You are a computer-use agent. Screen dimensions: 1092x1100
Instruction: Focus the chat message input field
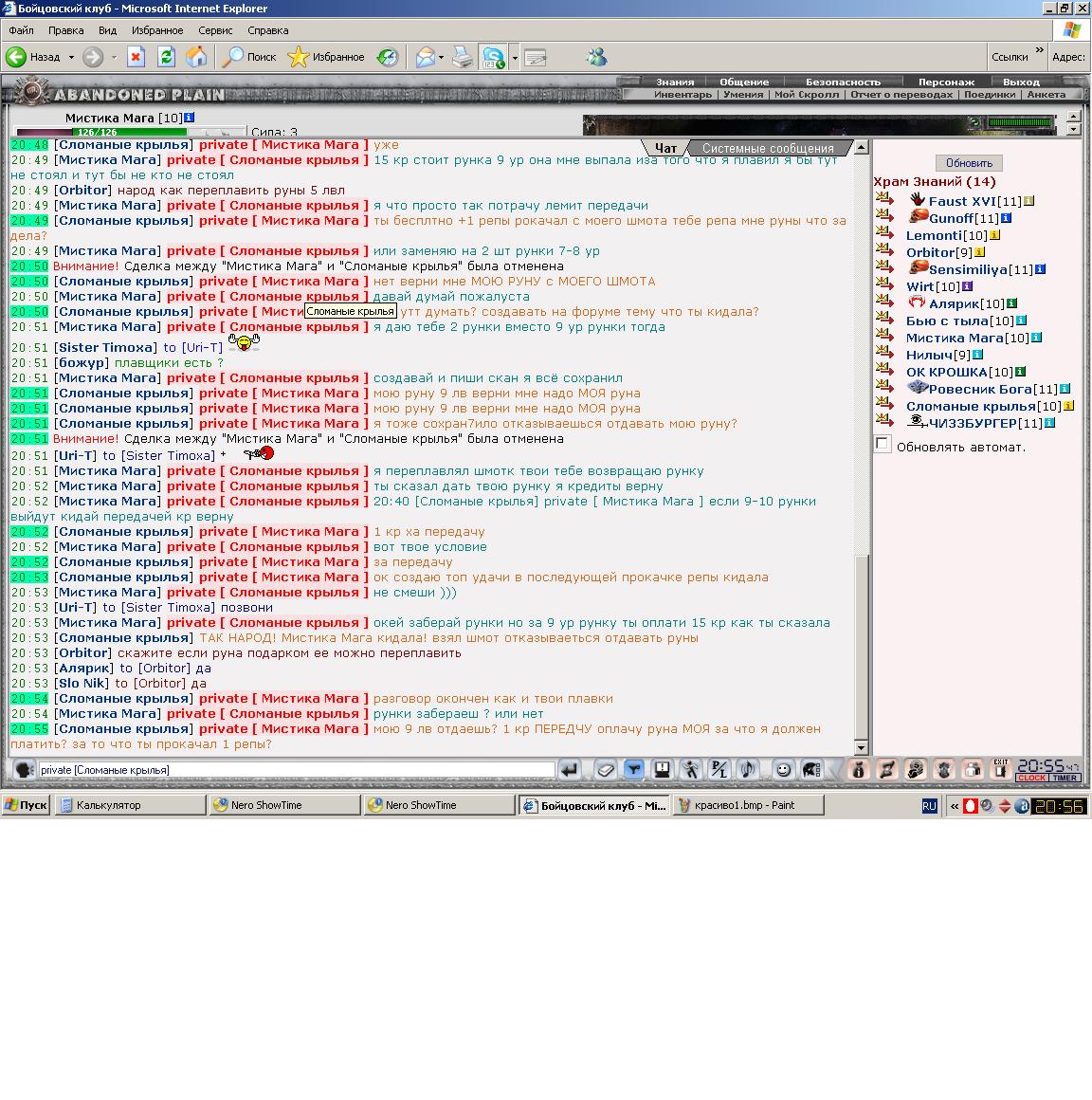coord(296,770)
